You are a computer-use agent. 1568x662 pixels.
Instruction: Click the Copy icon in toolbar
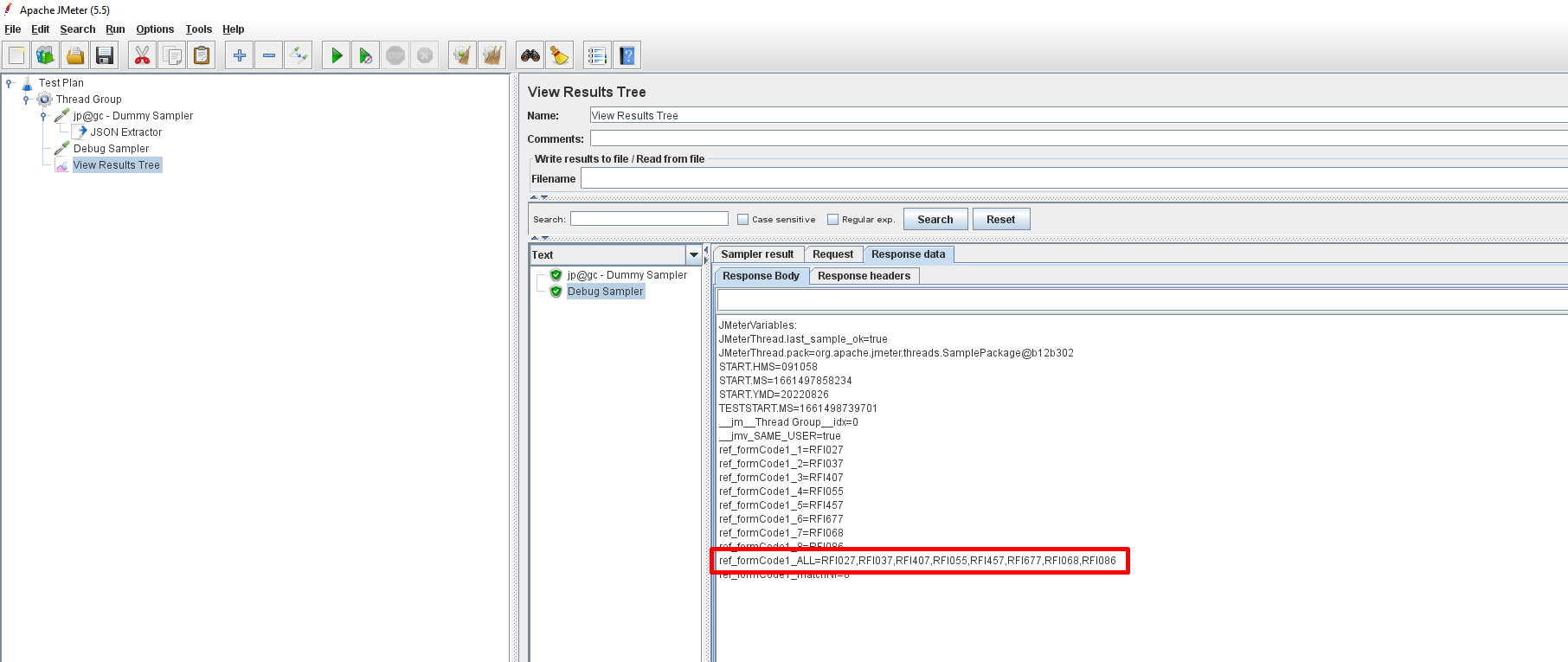[x=171, y=55]
